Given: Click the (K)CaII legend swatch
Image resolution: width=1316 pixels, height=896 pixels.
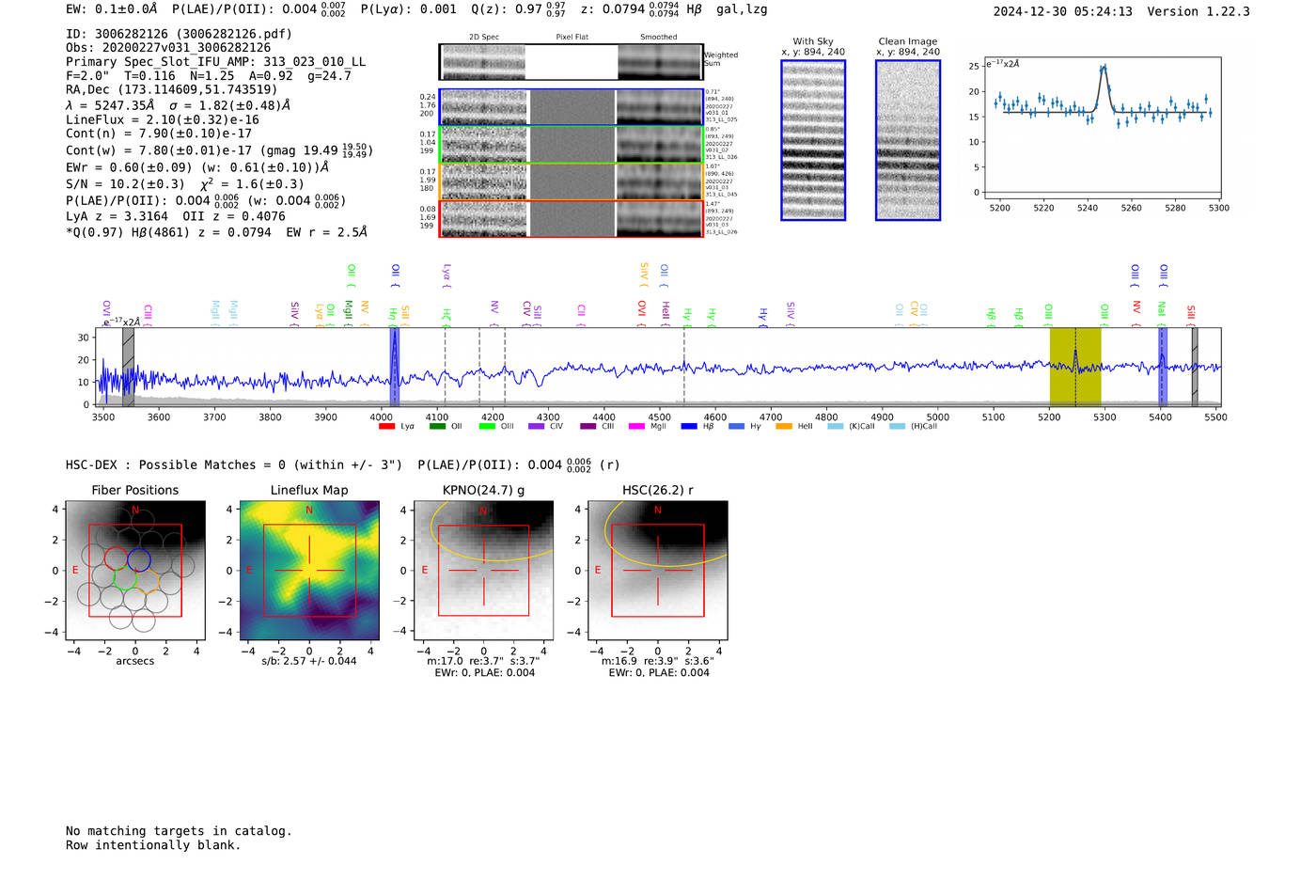Looking at the screenshot, I should point(836,427).
